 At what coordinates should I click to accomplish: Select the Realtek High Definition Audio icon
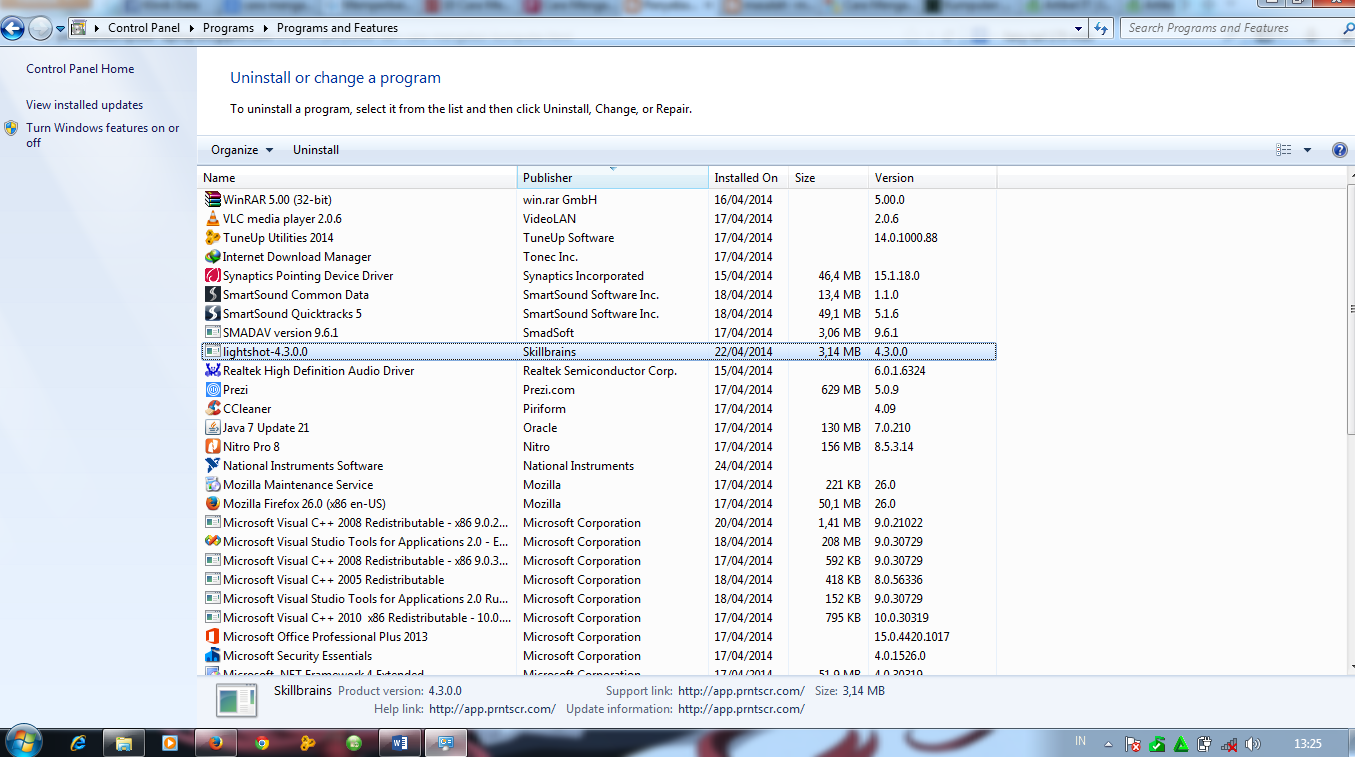click(212, 371)
